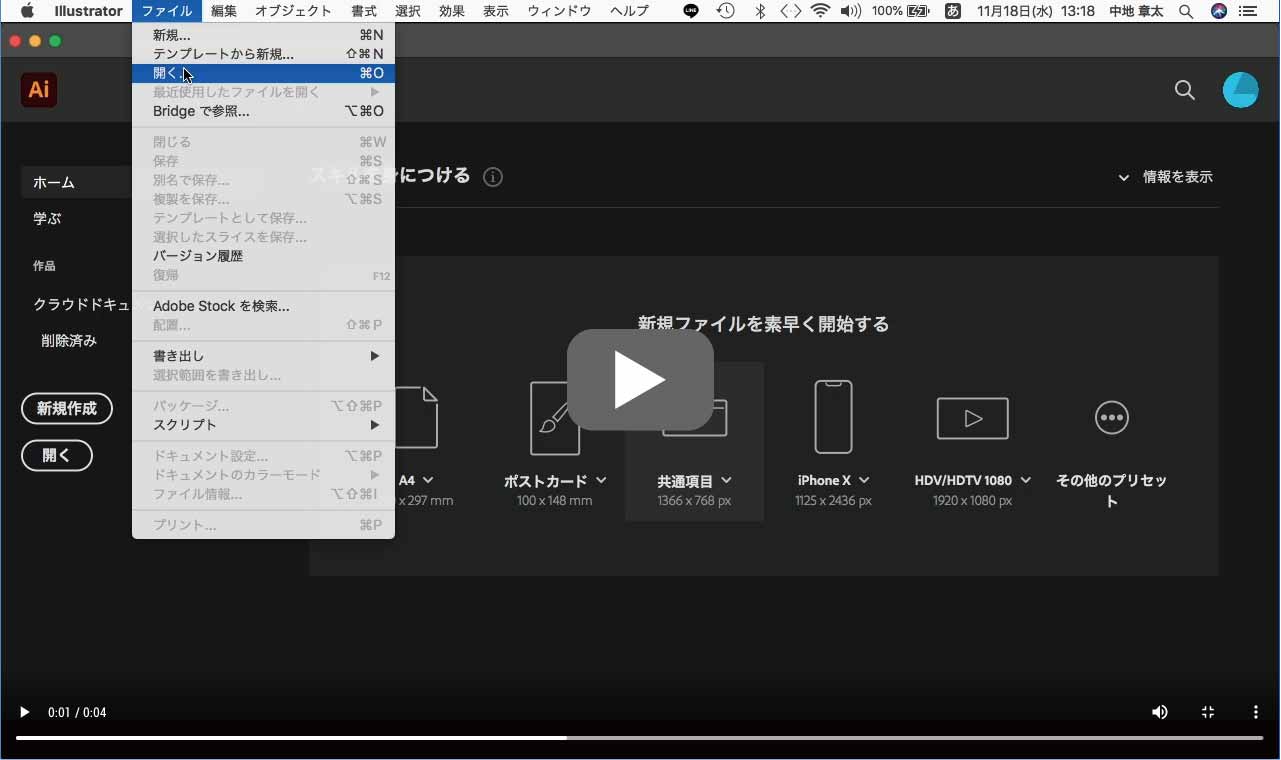
Task: Open video more options three-dot icon
Action: click(1256, 712)
